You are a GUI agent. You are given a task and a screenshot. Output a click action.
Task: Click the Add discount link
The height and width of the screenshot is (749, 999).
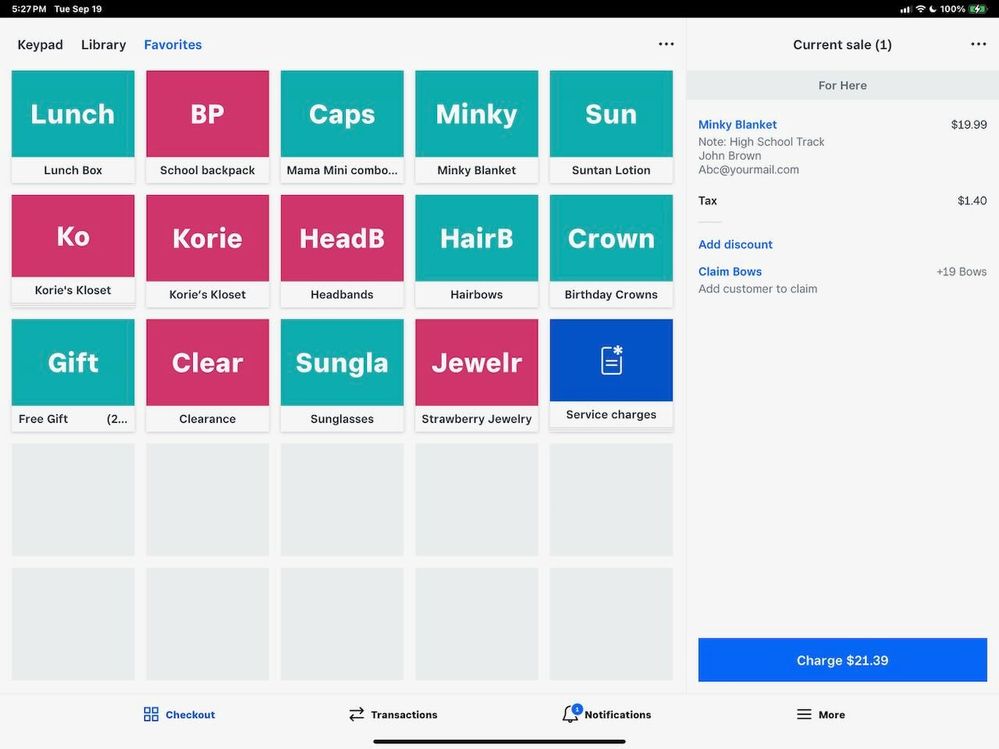(735, 244)
